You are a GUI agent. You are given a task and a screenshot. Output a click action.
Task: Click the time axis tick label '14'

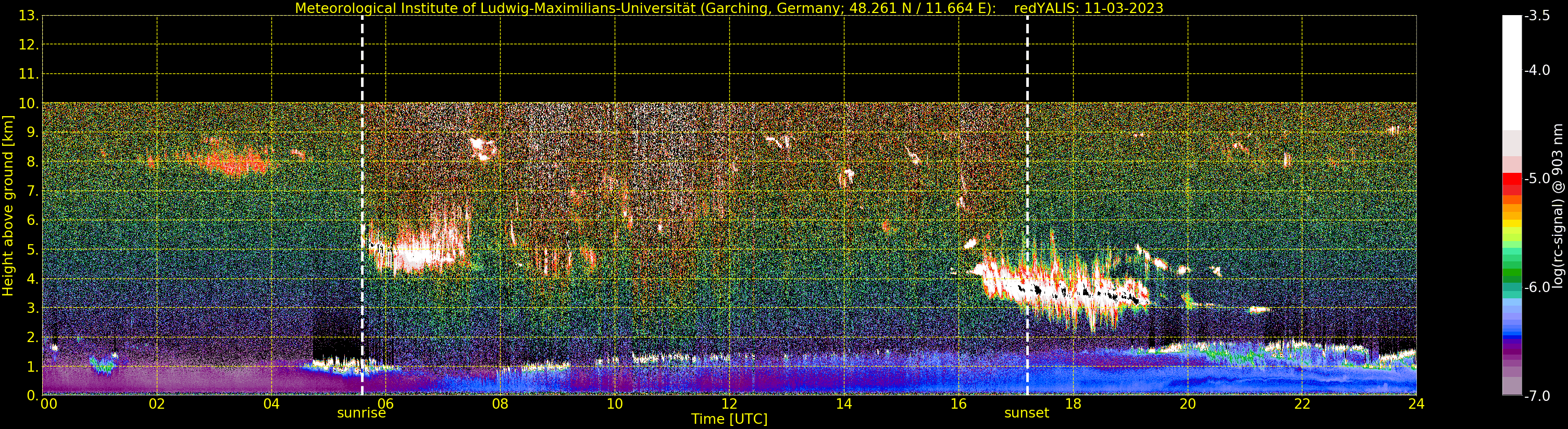point(844,404)
